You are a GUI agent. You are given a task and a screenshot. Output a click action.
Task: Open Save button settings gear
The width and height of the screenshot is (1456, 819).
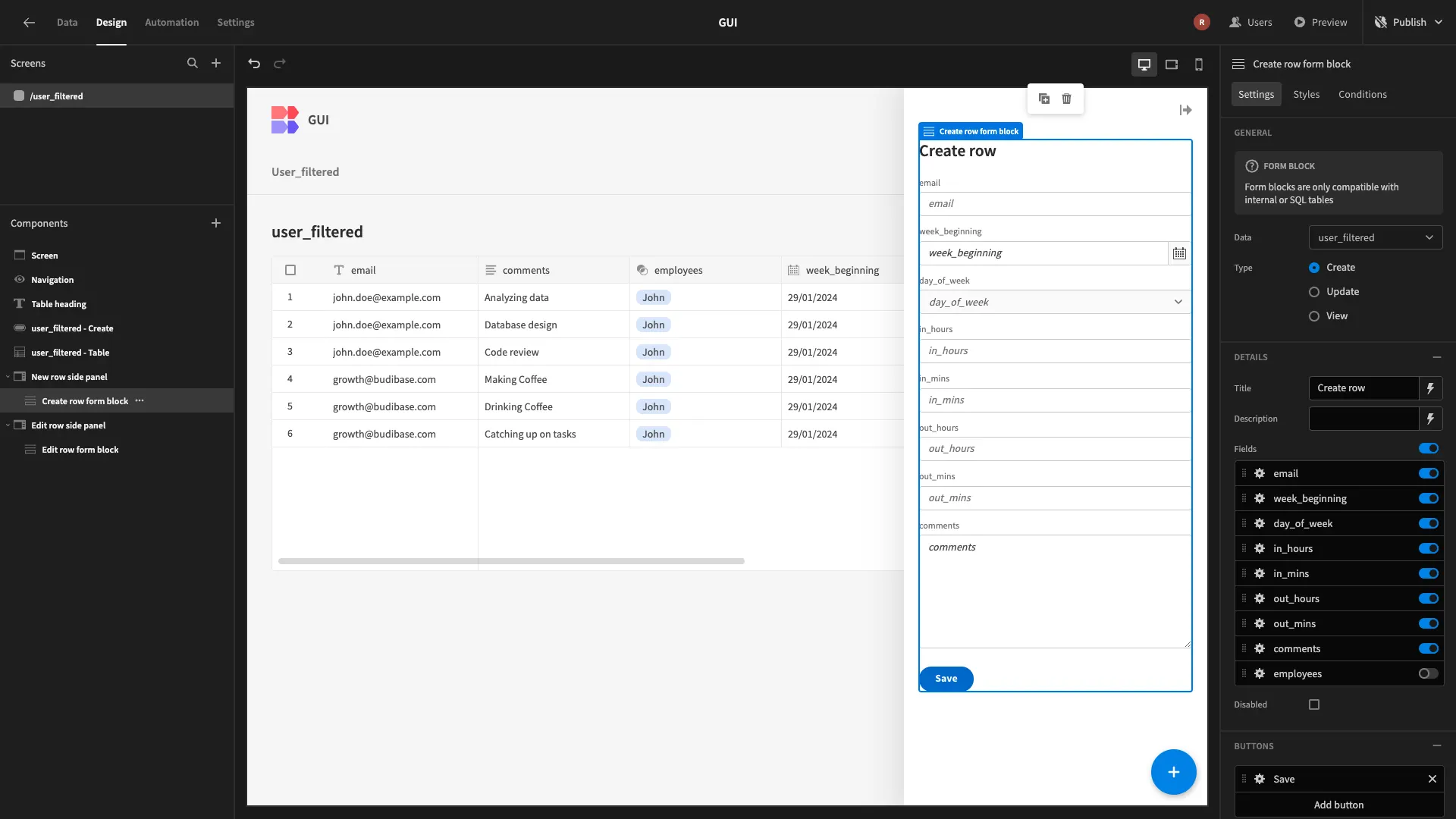[x=1260, y=779]
